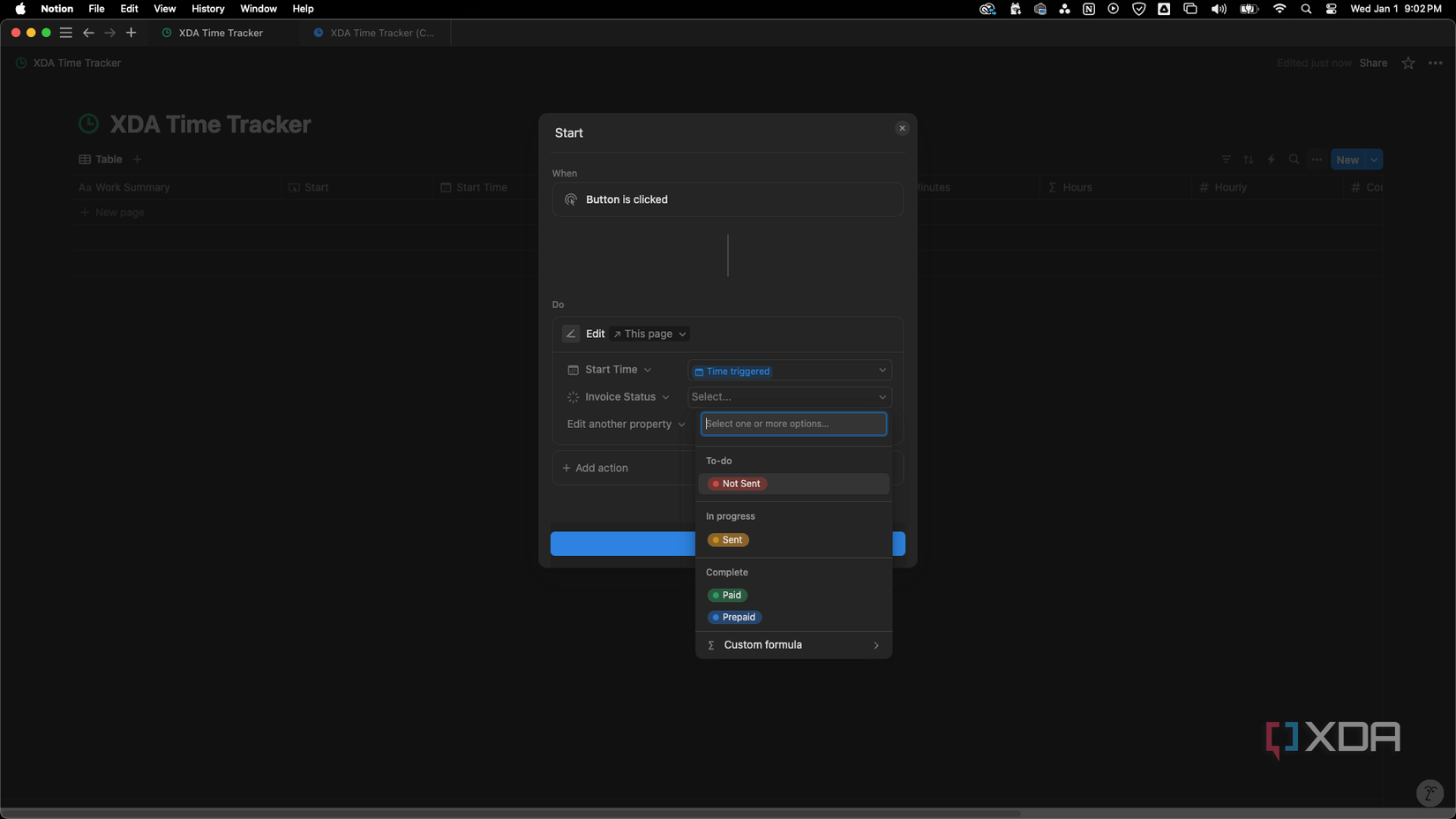The width and height of the screenshot is (1456, 819).
Task: Open the page three-dot options menu
Action: click(x=1436, y=64)
